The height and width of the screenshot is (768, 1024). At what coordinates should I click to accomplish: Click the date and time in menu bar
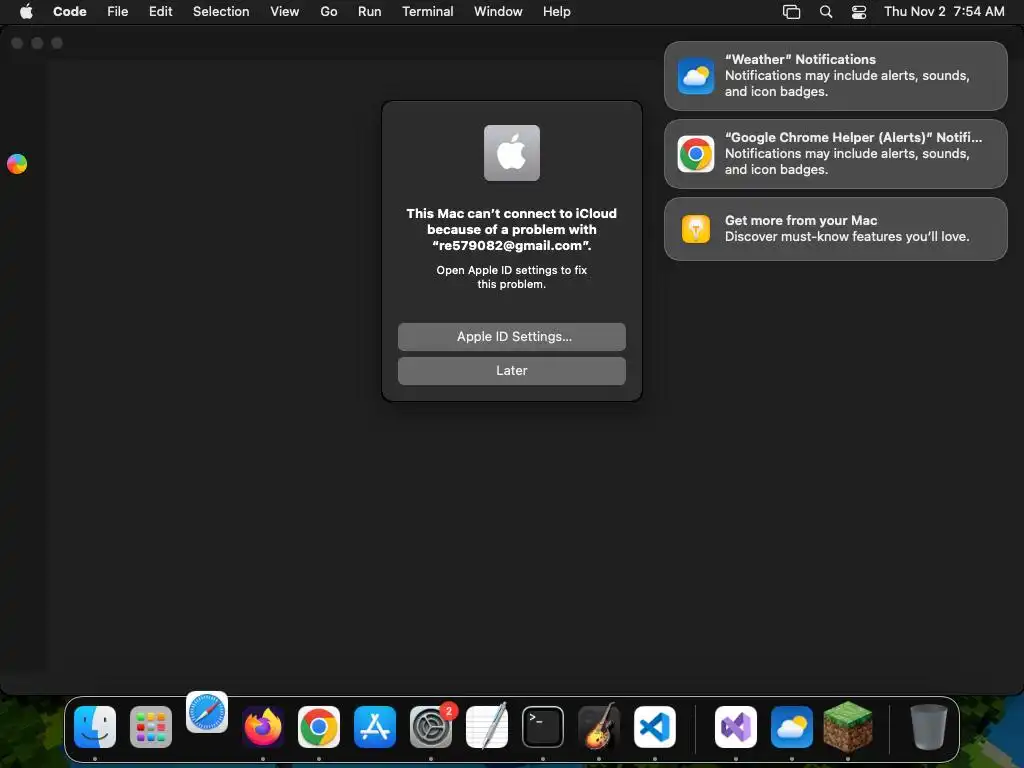point(944,12)
